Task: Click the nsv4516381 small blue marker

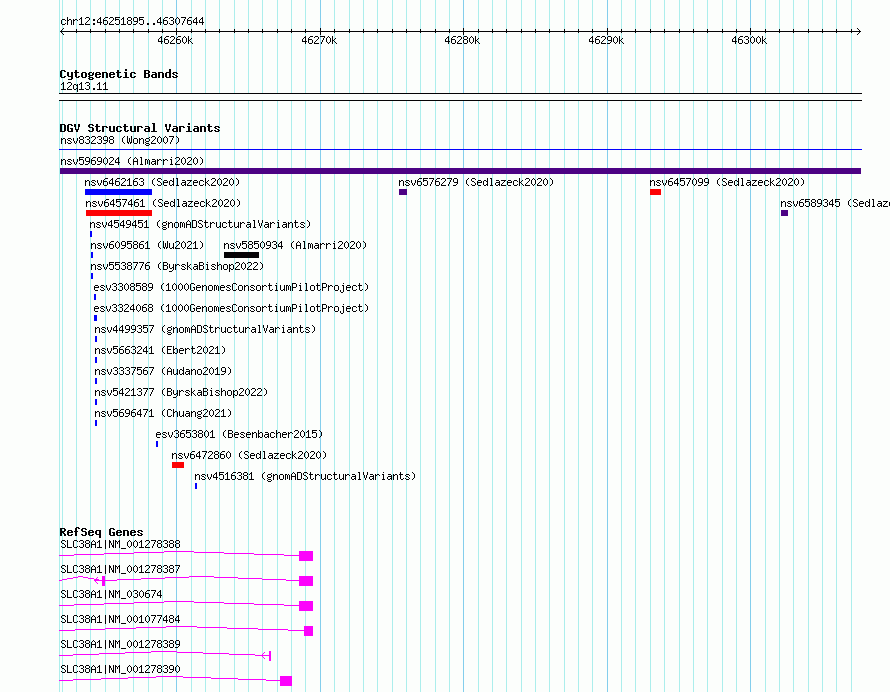Action: (x=196, y=486)
